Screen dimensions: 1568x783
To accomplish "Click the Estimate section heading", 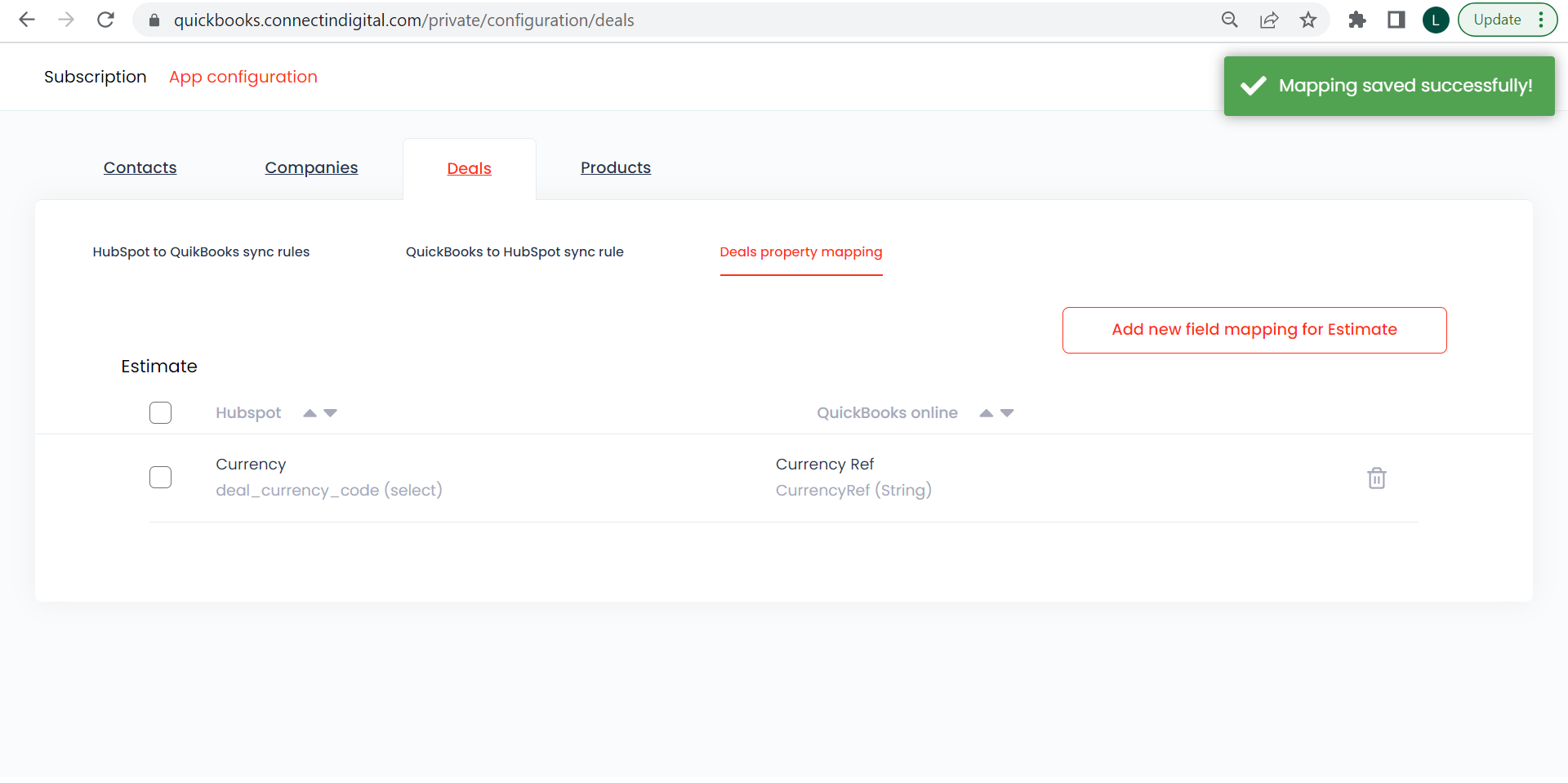I will coord(159,367).
